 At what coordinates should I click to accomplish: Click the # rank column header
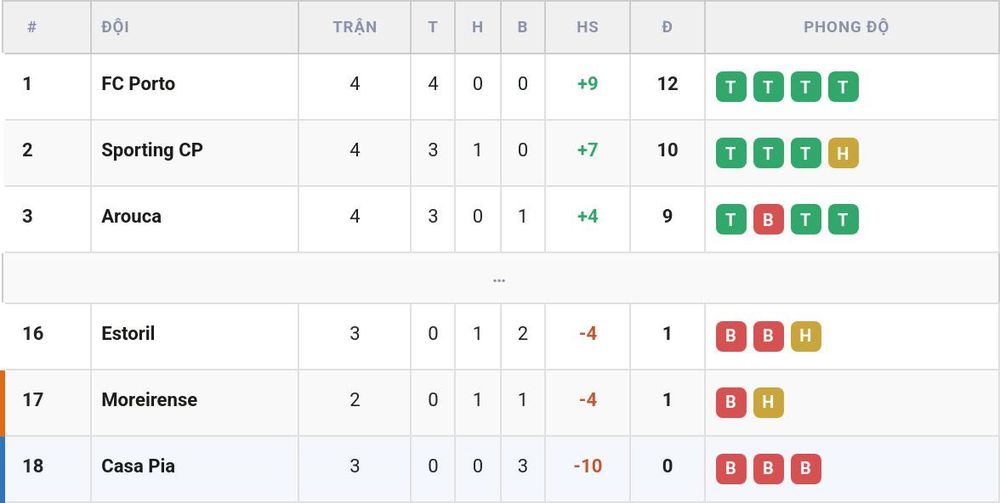pos(32,27)
